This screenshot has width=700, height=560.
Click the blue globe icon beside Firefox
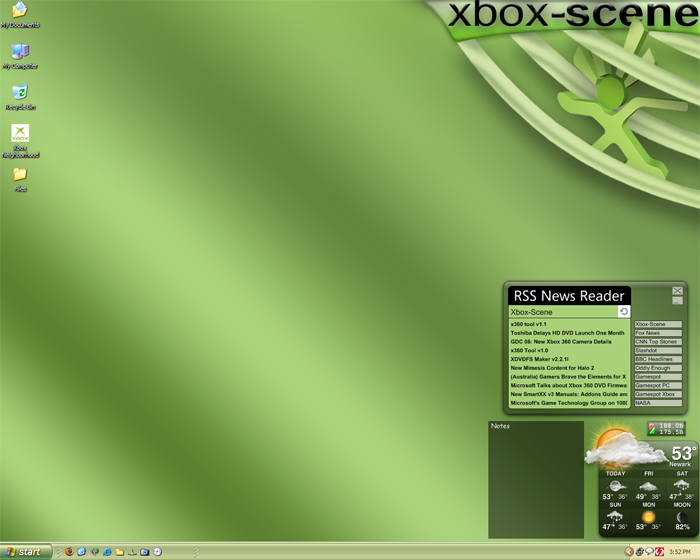point(82,552)
